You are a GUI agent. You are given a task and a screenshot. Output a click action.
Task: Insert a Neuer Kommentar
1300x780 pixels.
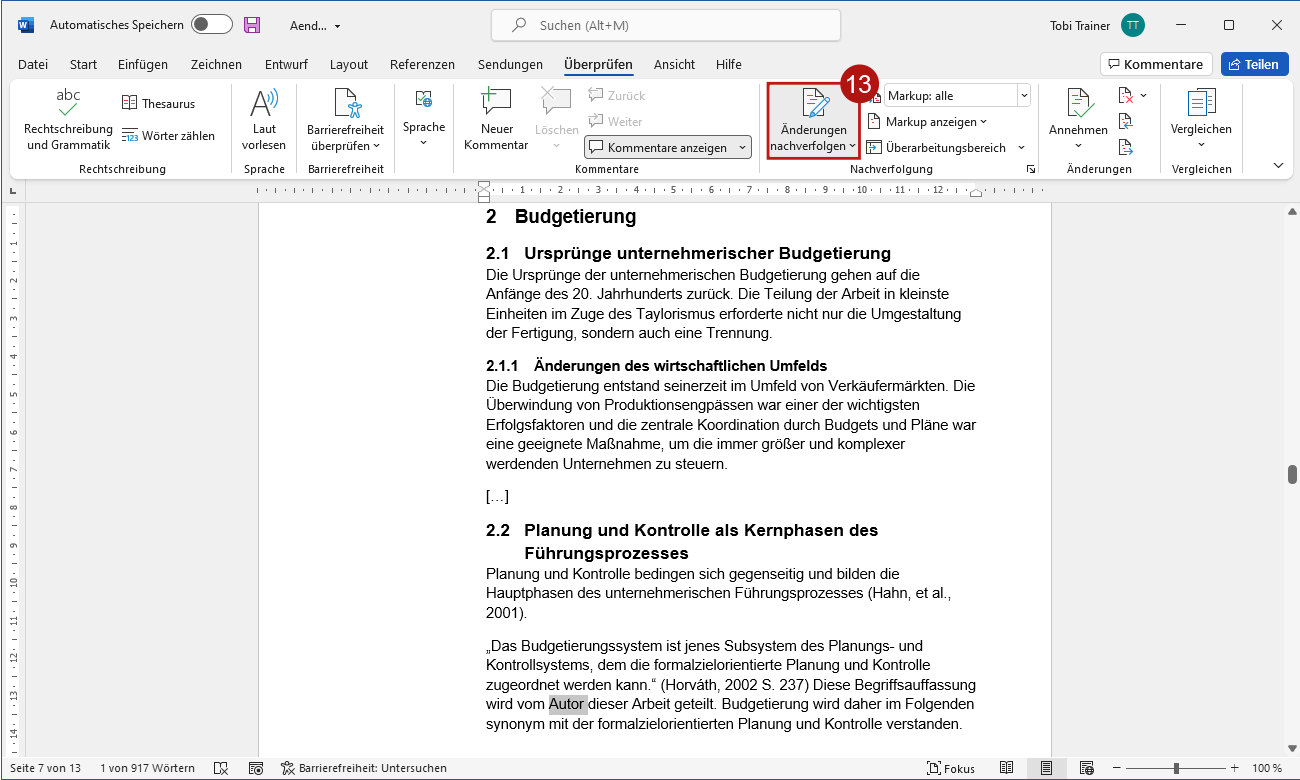[x=496, y=103]
